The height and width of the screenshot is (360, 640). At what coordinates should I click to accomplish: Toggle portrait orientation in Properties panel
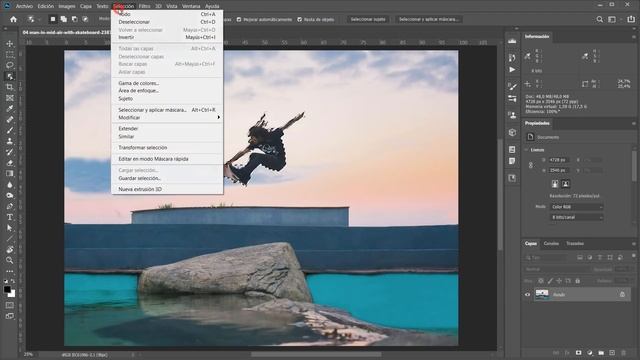tap(555, 184)
